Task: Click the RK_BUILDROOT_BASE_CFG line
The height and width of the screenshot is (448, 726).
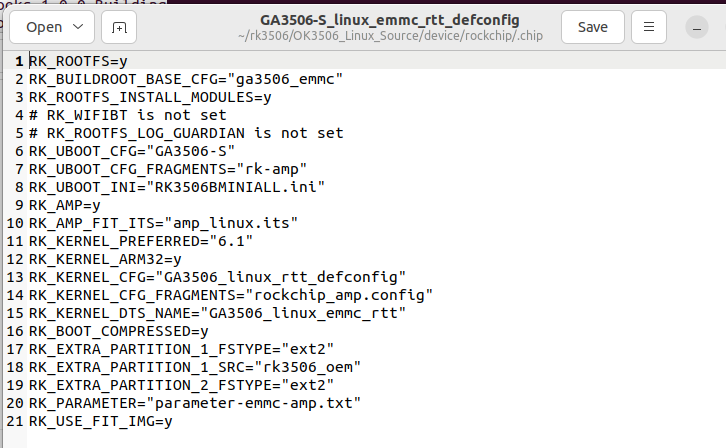Action: pos(185,79)
